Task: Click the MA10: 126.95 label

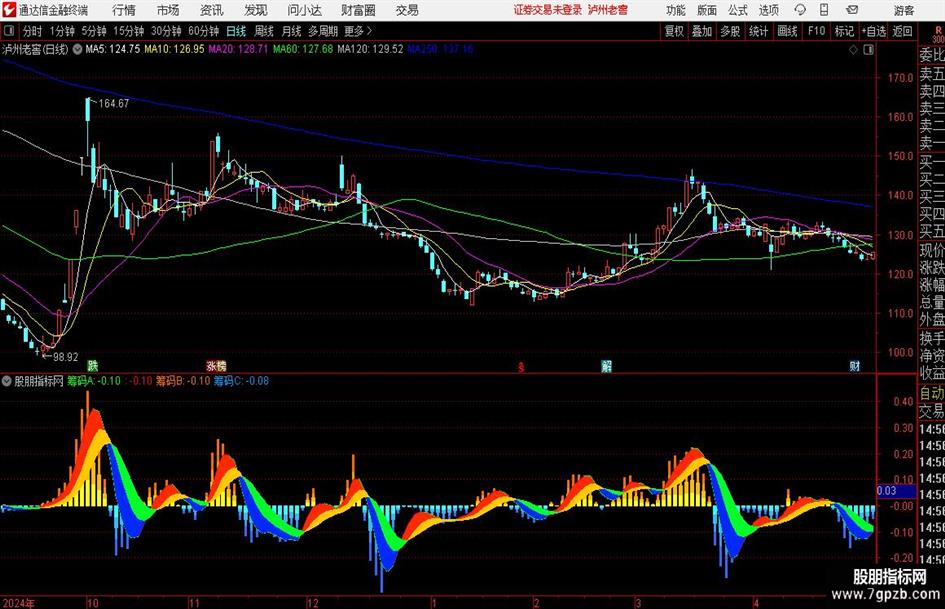Action: pos(174,49)
